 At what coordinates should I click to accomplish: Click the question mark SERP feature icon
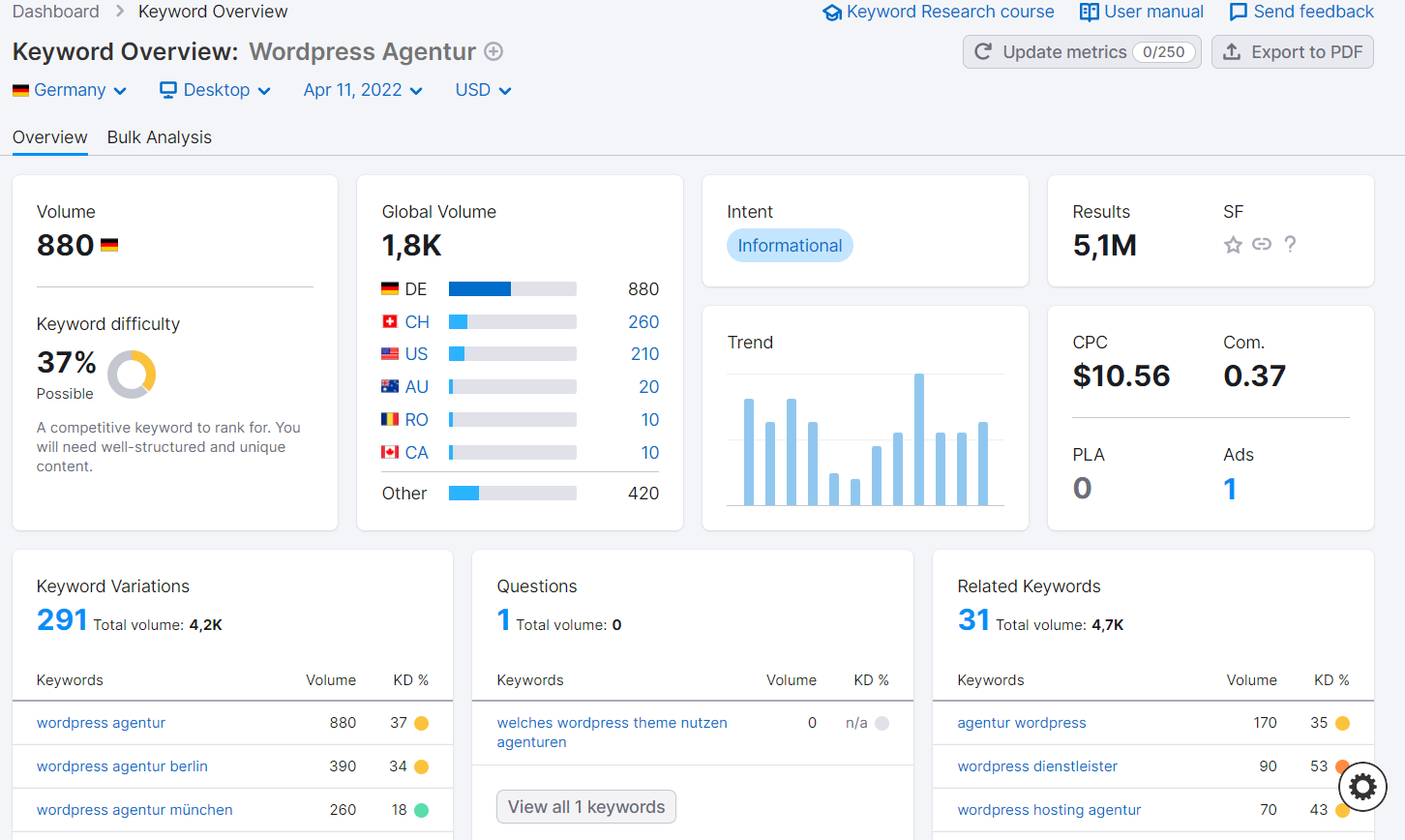(1290, 244)
